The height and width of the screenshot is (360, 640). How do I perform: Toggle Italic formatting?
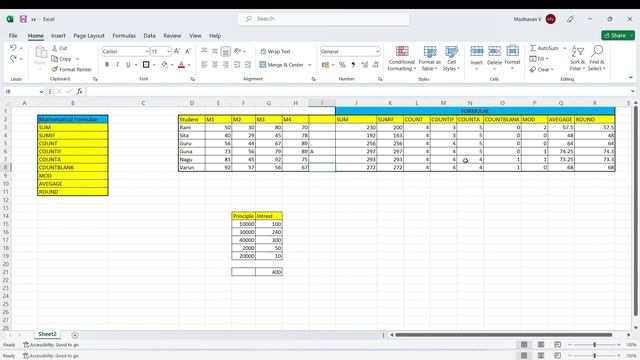[x=118, y=64]
